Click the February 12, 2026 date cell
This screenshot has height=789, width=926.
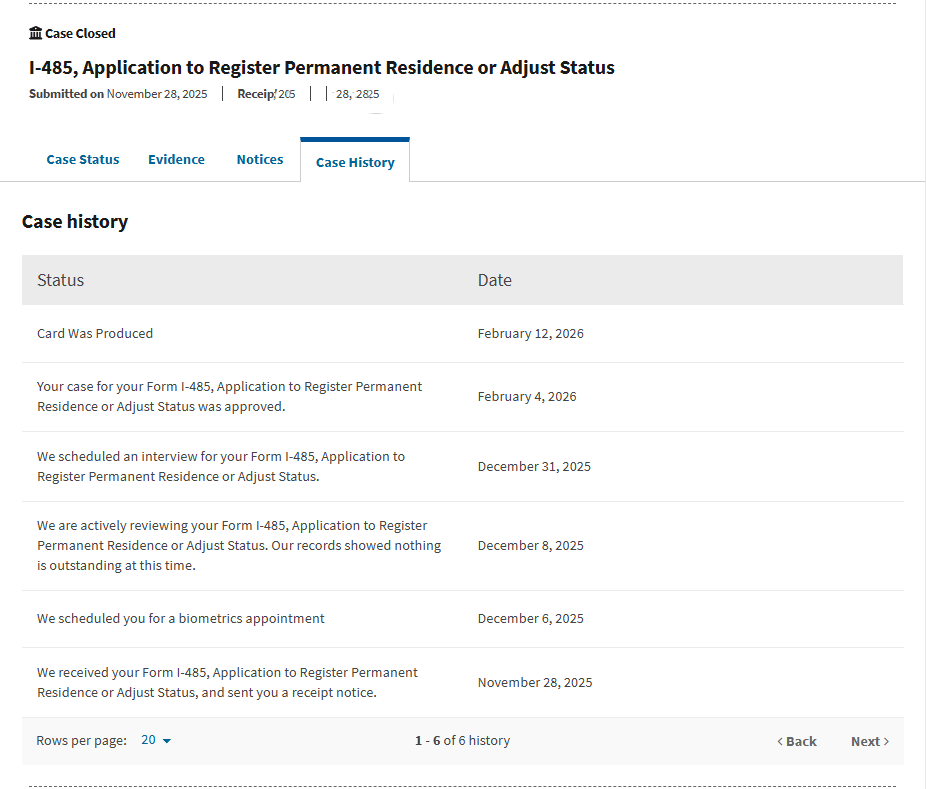530,334
